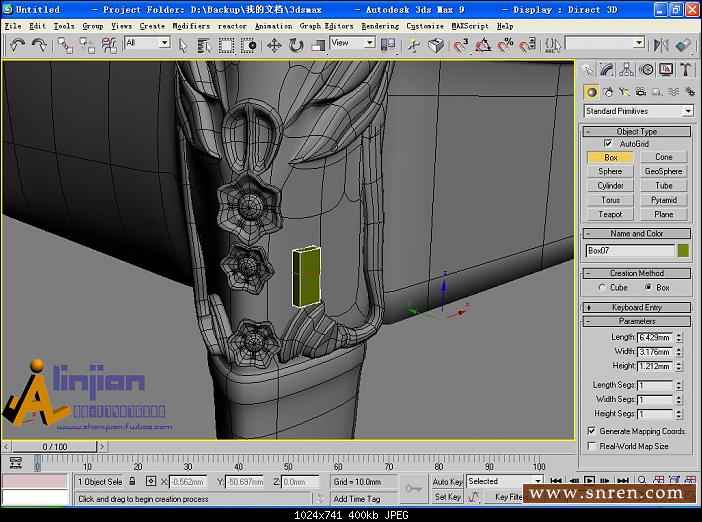The image size is (702, 522).
Task: Select the Select and Move tool
Action: [273, 45]
